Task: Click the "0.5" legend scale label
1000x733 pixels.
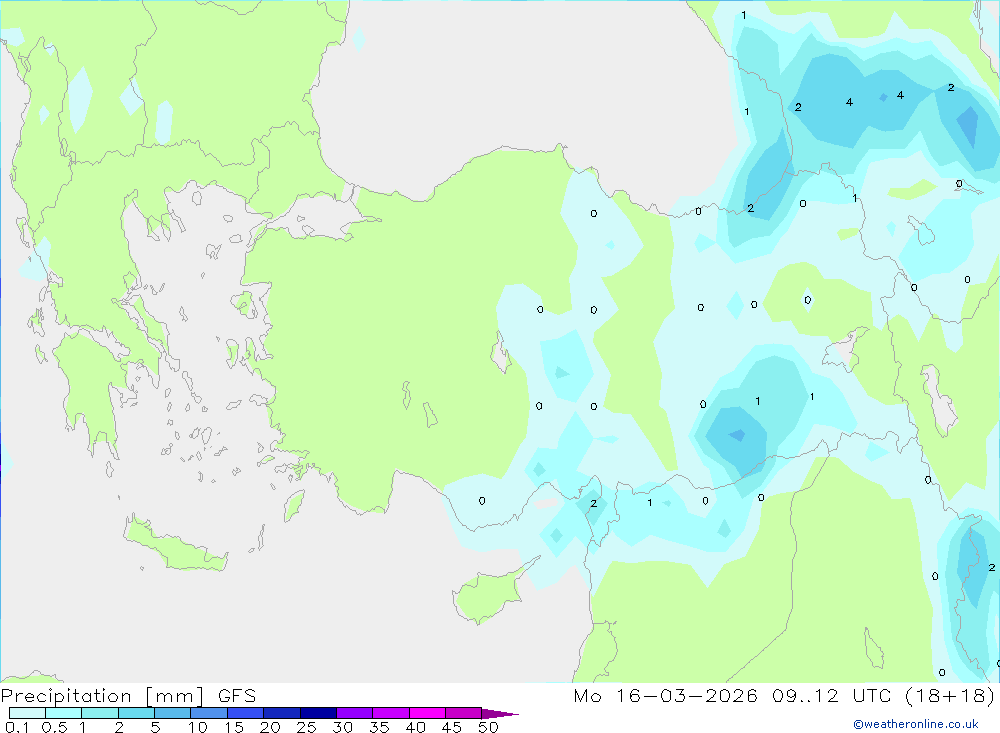Action: (x=54, y=727)
